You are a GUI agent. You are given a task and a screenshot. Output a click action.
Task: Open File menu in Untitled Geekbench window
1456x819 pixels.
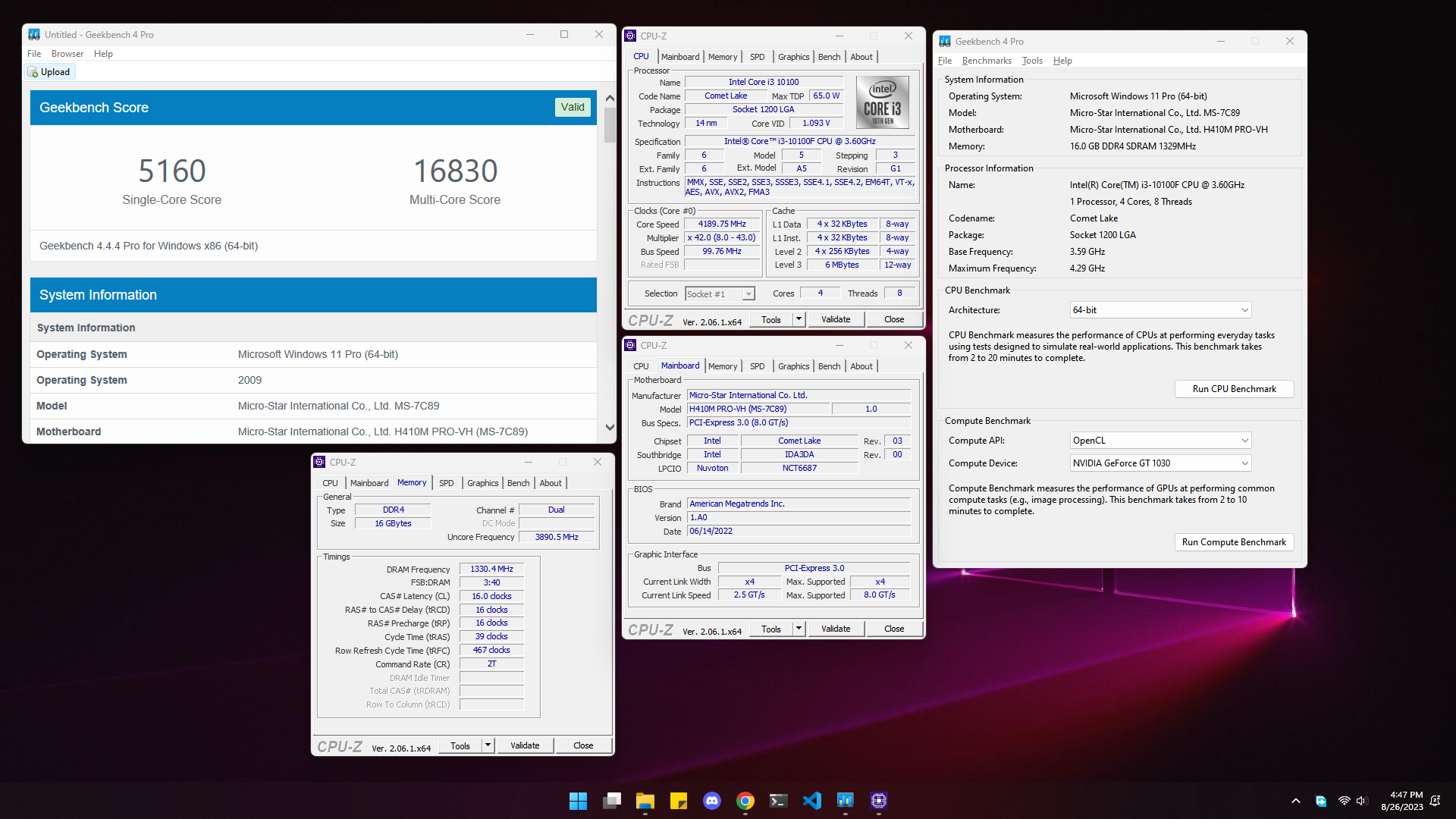(x=34, y=54)
